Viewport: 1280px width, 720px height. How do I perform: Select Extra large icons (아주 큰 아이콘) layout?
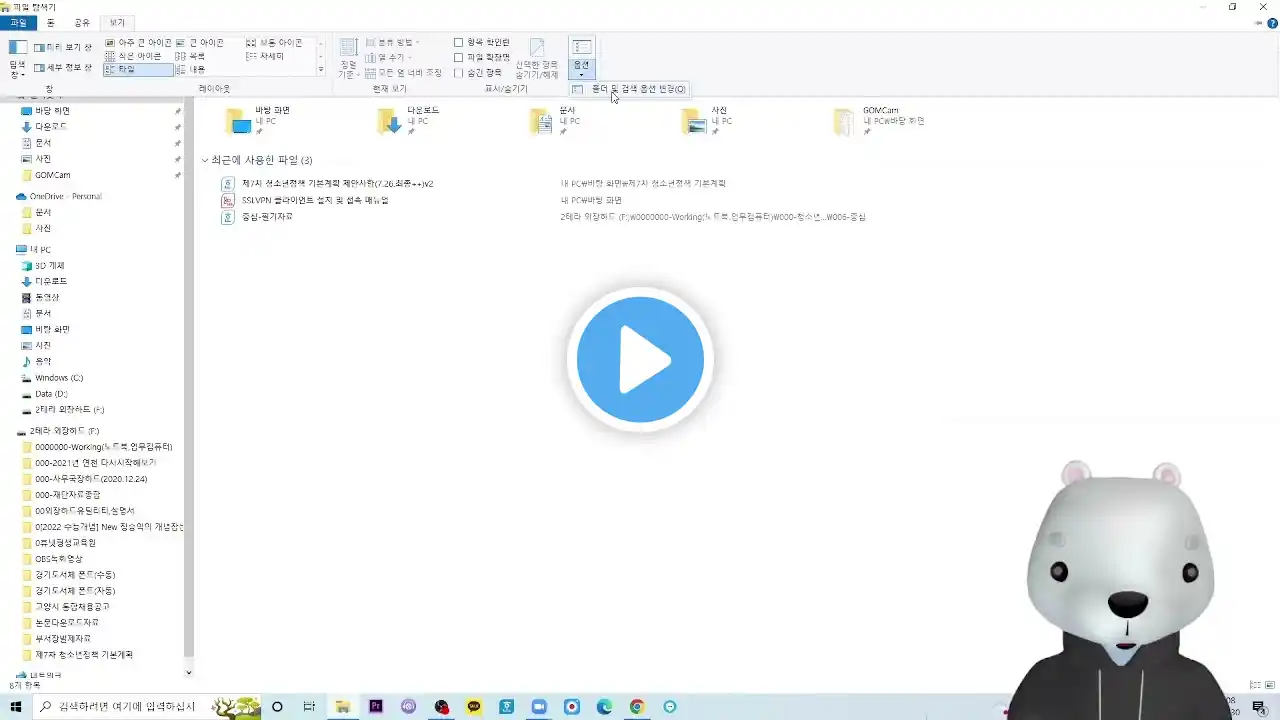(x=138, y=43)
